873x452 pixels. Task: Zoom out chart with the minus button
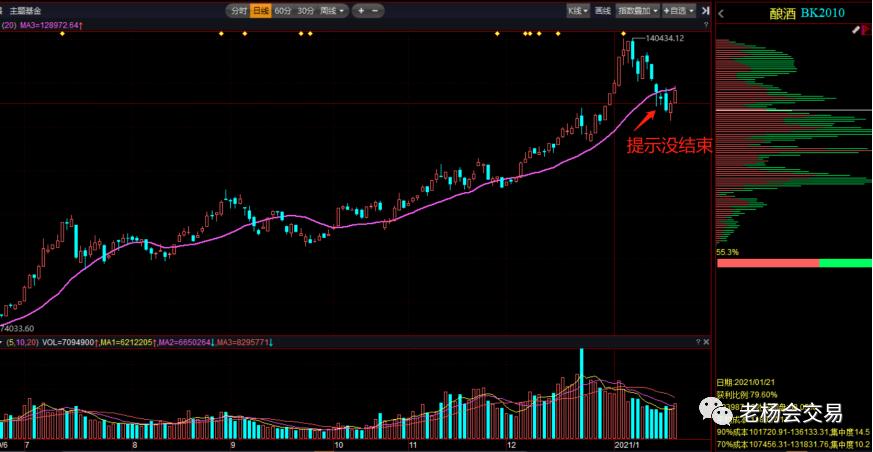pyautogui.click(x=375, y=11)
